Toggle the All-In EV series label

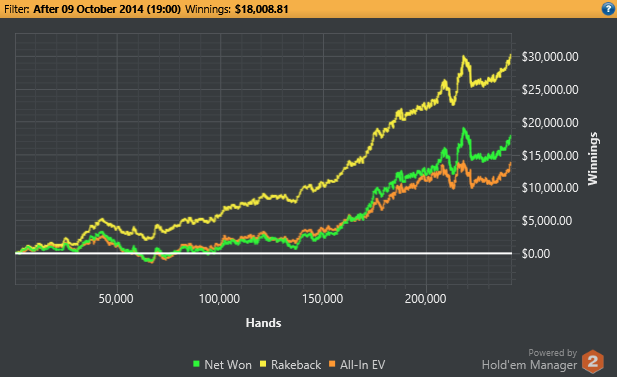coord(362,365)
